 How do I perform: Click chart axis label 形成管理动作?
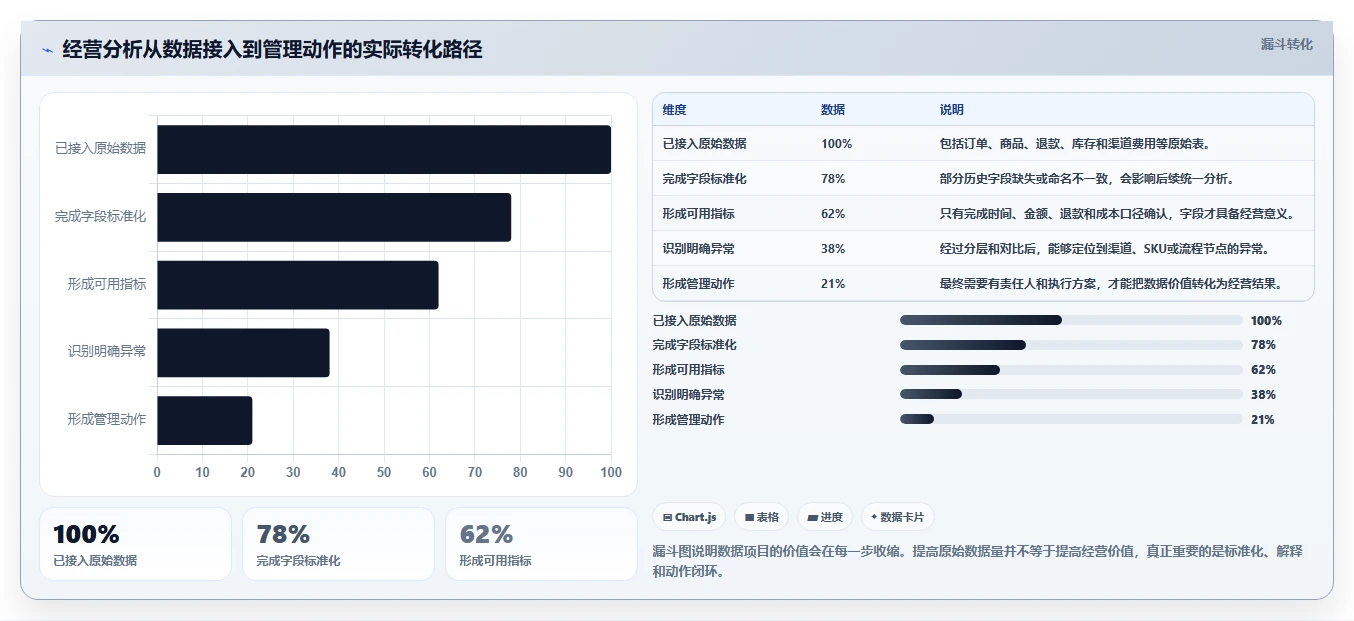pos(107,420)
